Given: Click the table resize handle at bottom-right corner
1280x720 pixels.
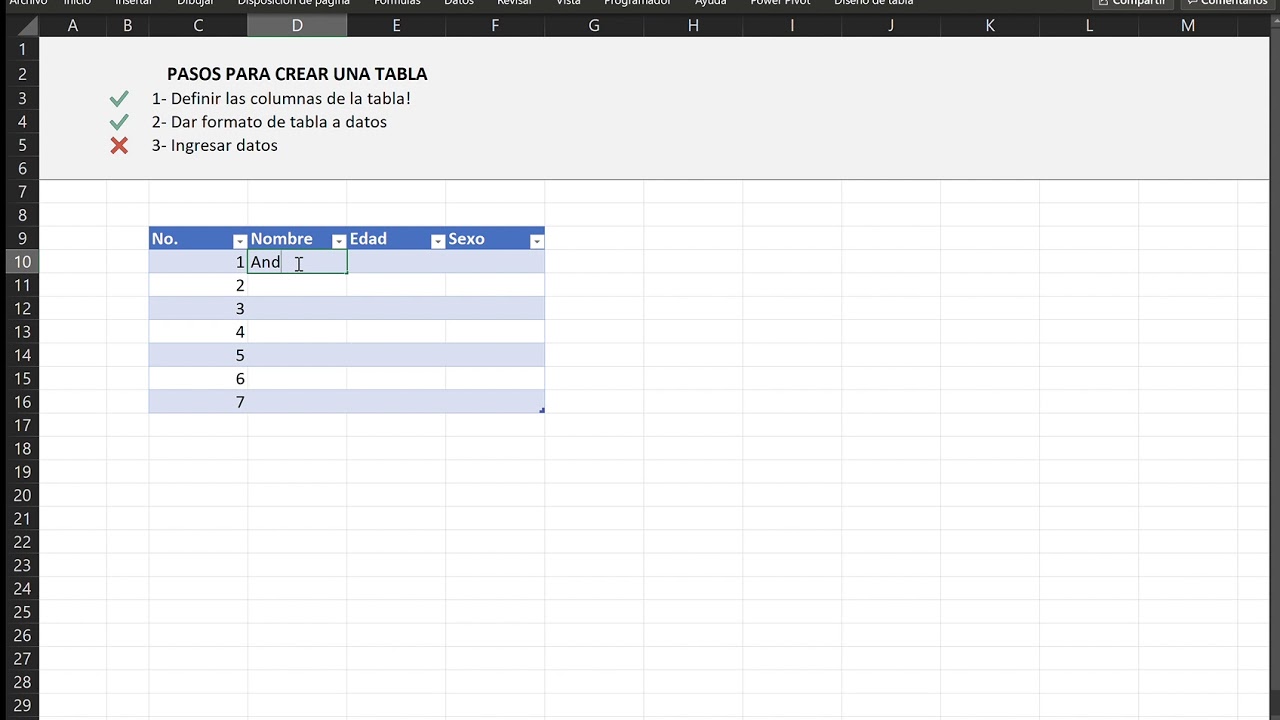Looking at the screenshot, I should click(x=542, y=410).
